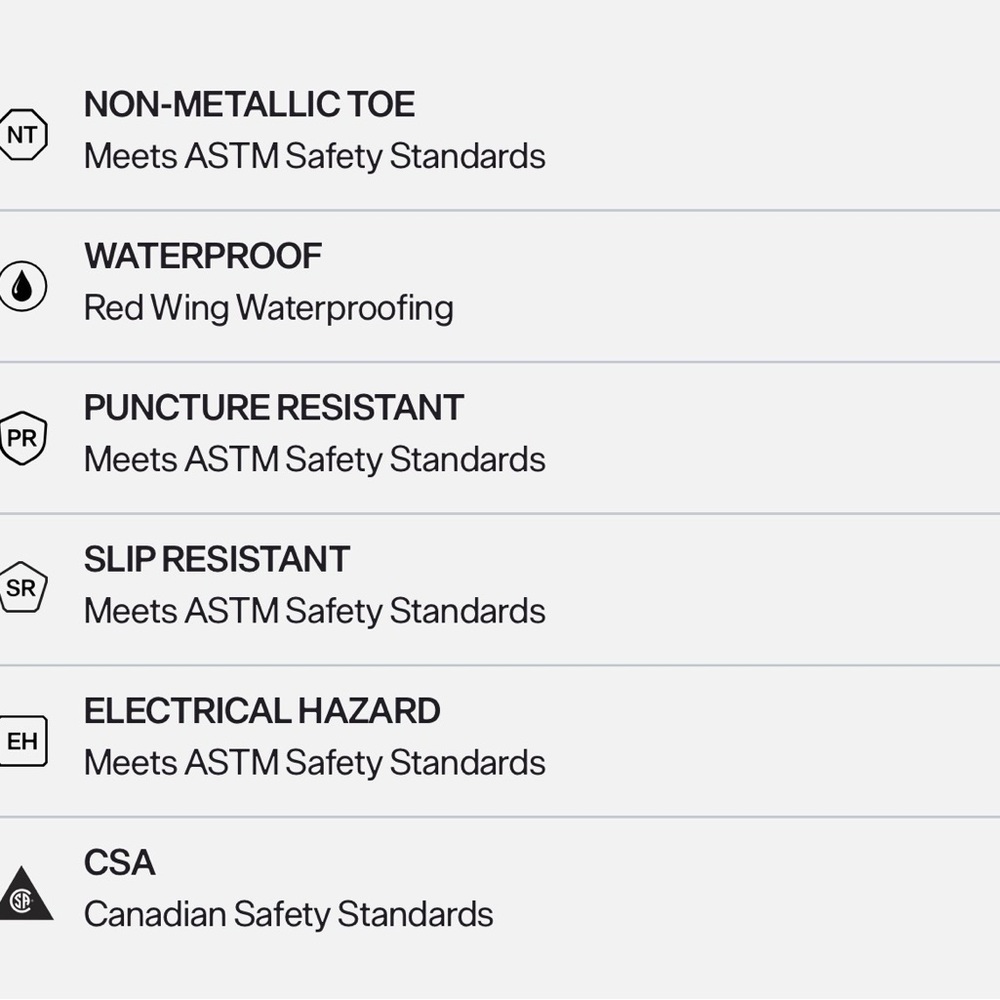Click ASTM standards text under Electrical Hazard
This screenshot has width=1000, height=1000.
pos(314,762)
